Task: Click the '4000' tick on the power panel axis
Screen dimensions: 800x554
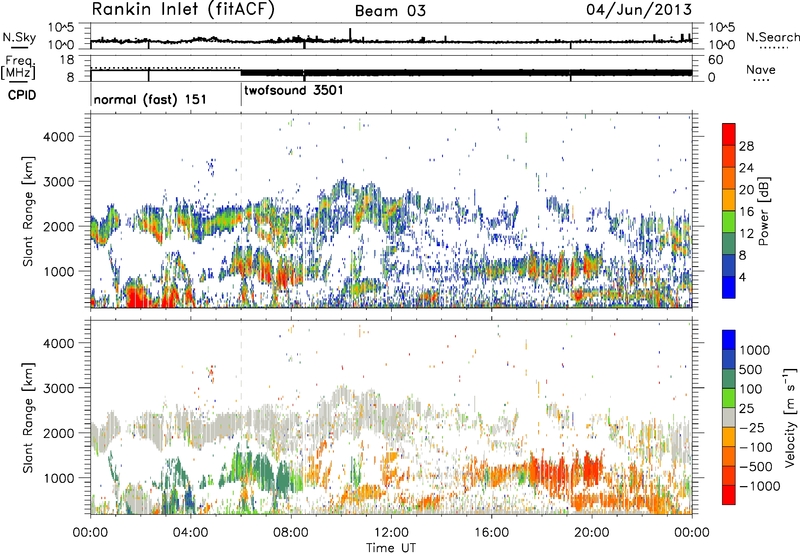Action: pos(59,137)
